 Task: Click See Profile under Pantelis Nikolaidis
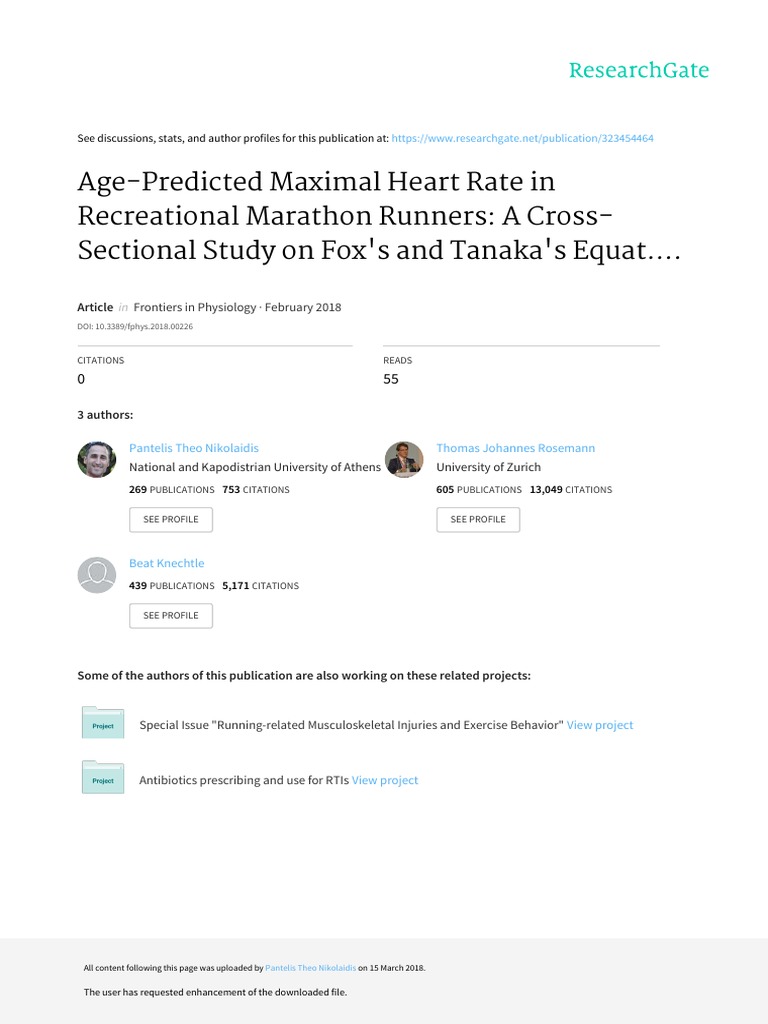coord(171,520)
